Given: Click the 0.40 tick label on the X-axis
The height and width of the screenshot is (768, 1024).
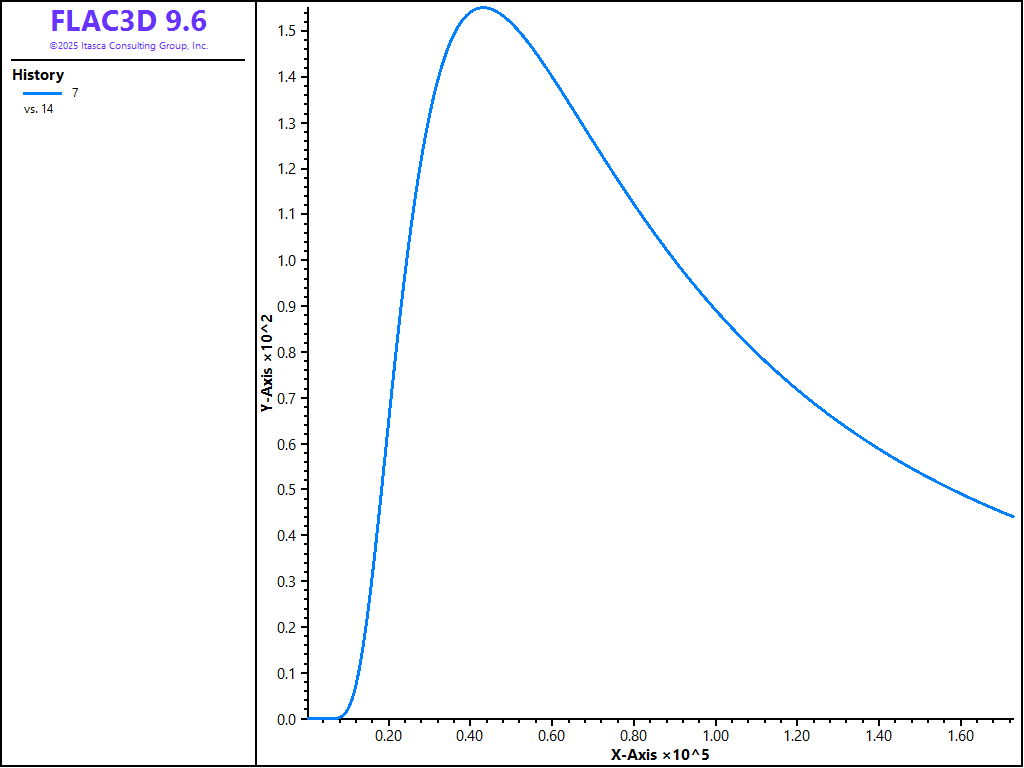Looking at the screenshot, I should pos(470,736).
